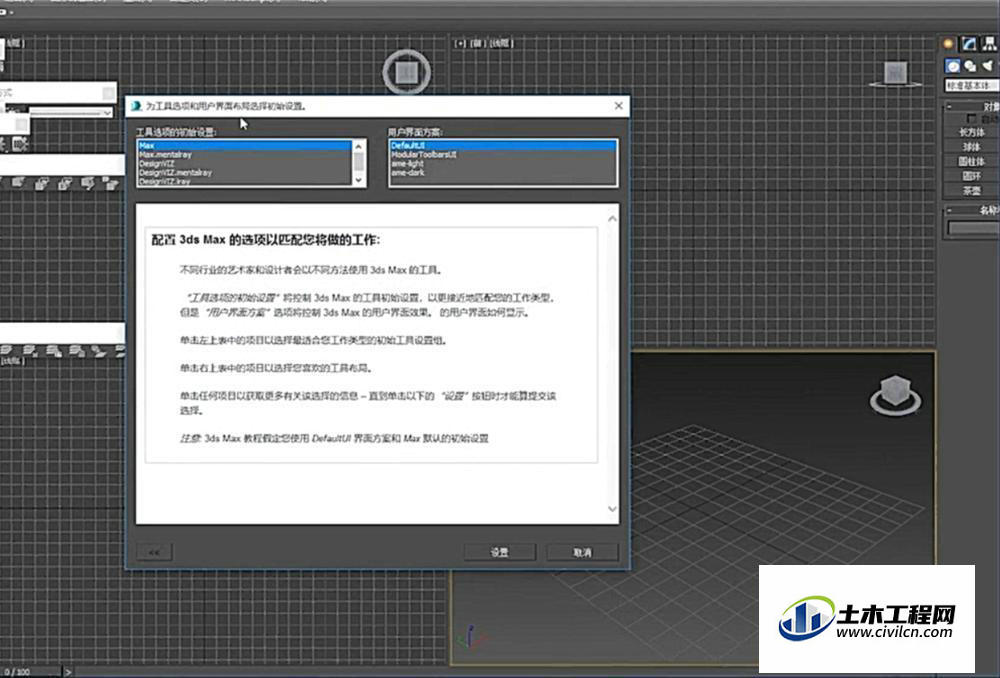The width and height of the screenshot is (1000, 678).
Task: Select DefaultUI interface scheme
Action: (x=503, y=145)
